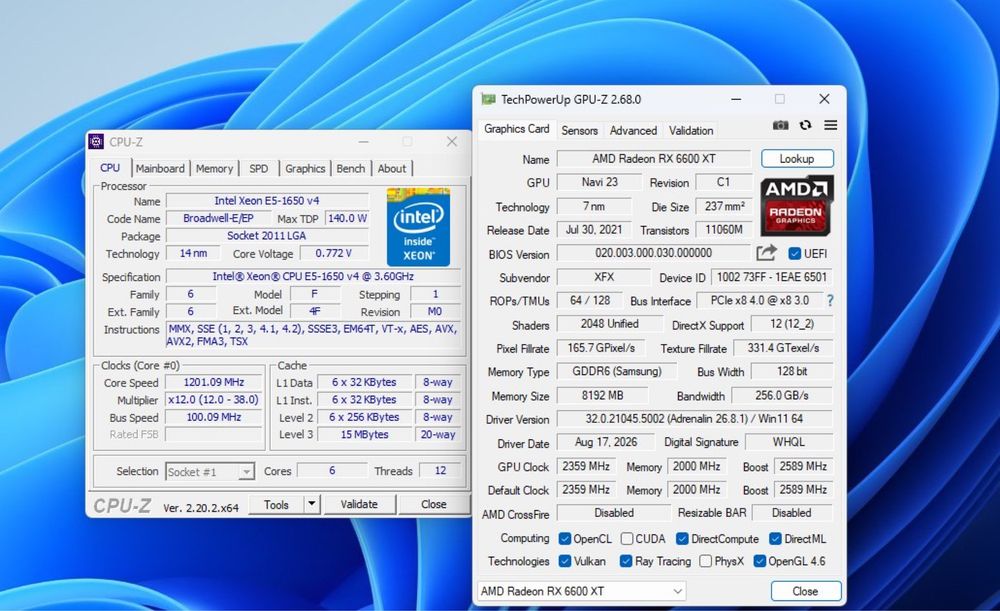Click the Validate button in CPU-Z

point(359,504)
